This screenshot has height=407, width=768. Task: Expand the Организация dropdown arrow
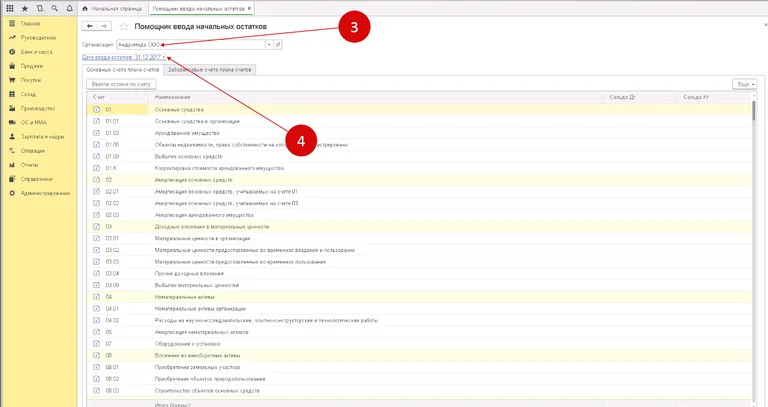(x=268, y=44)
